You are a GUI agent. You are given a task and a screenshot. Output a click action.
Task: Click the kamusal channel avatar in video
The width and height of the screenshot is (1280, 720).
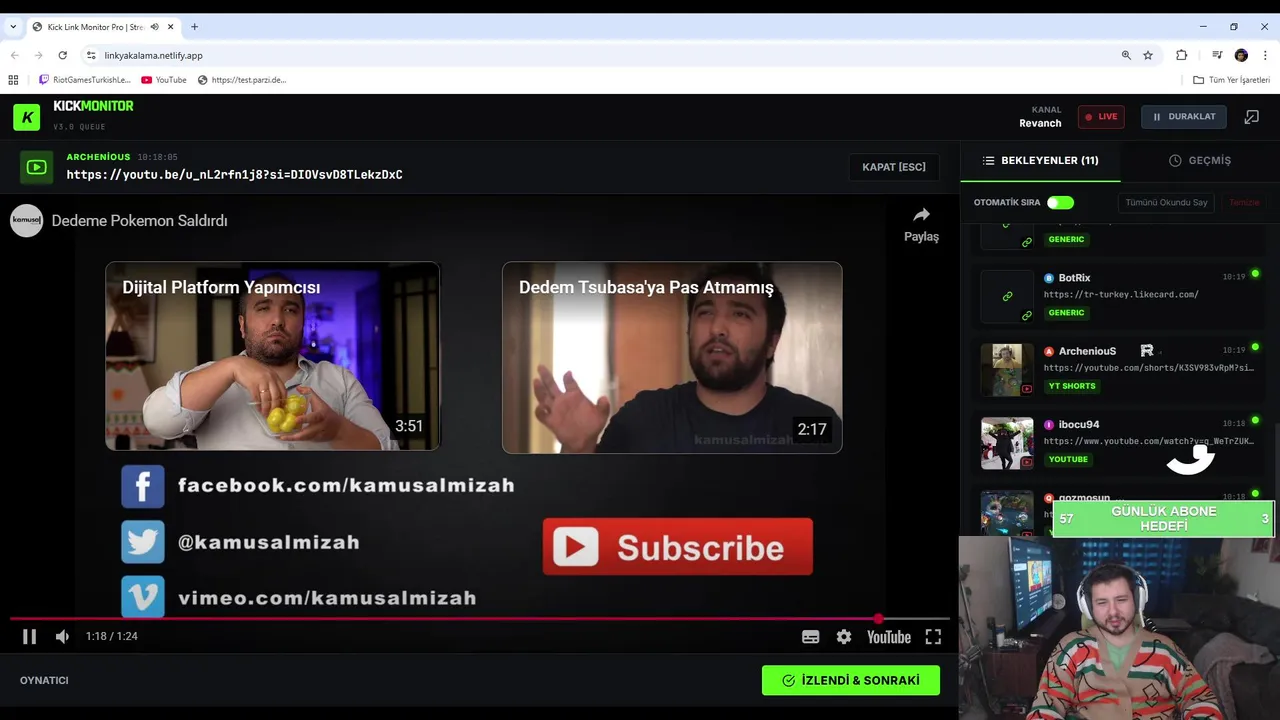(x=27, y=221)
